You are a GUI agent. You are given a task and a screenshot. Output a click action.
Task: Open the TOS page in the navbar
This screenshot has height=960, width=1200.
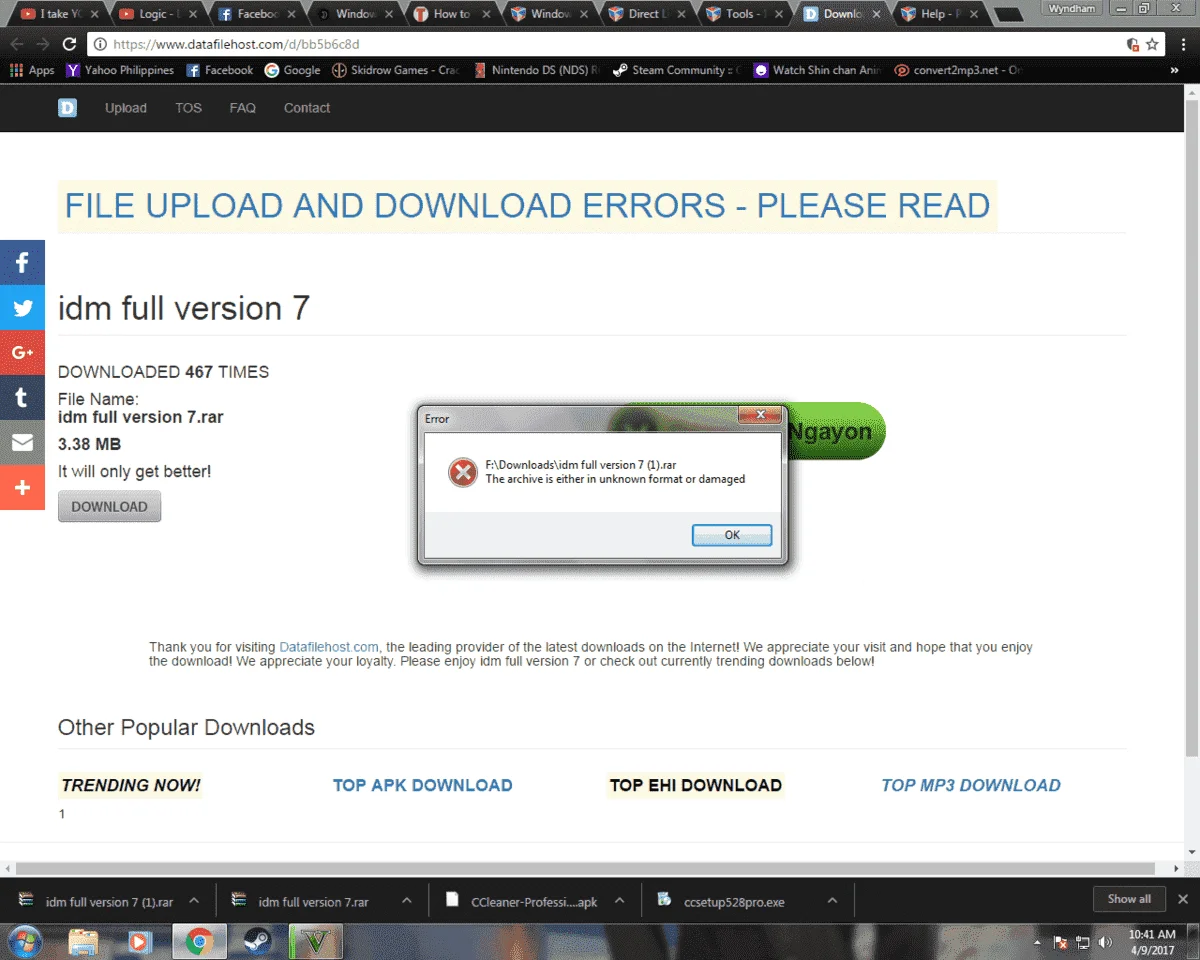[188, 108]
